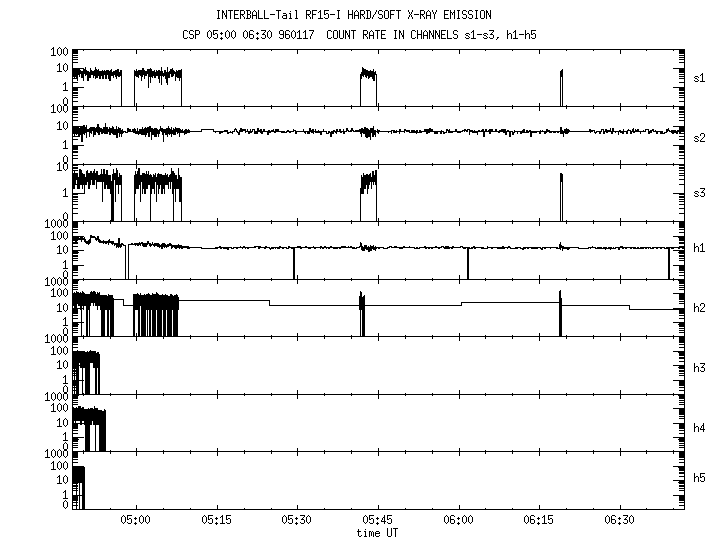Select the h2 channel label
The image size is (720, 550).
coord(701,308)
